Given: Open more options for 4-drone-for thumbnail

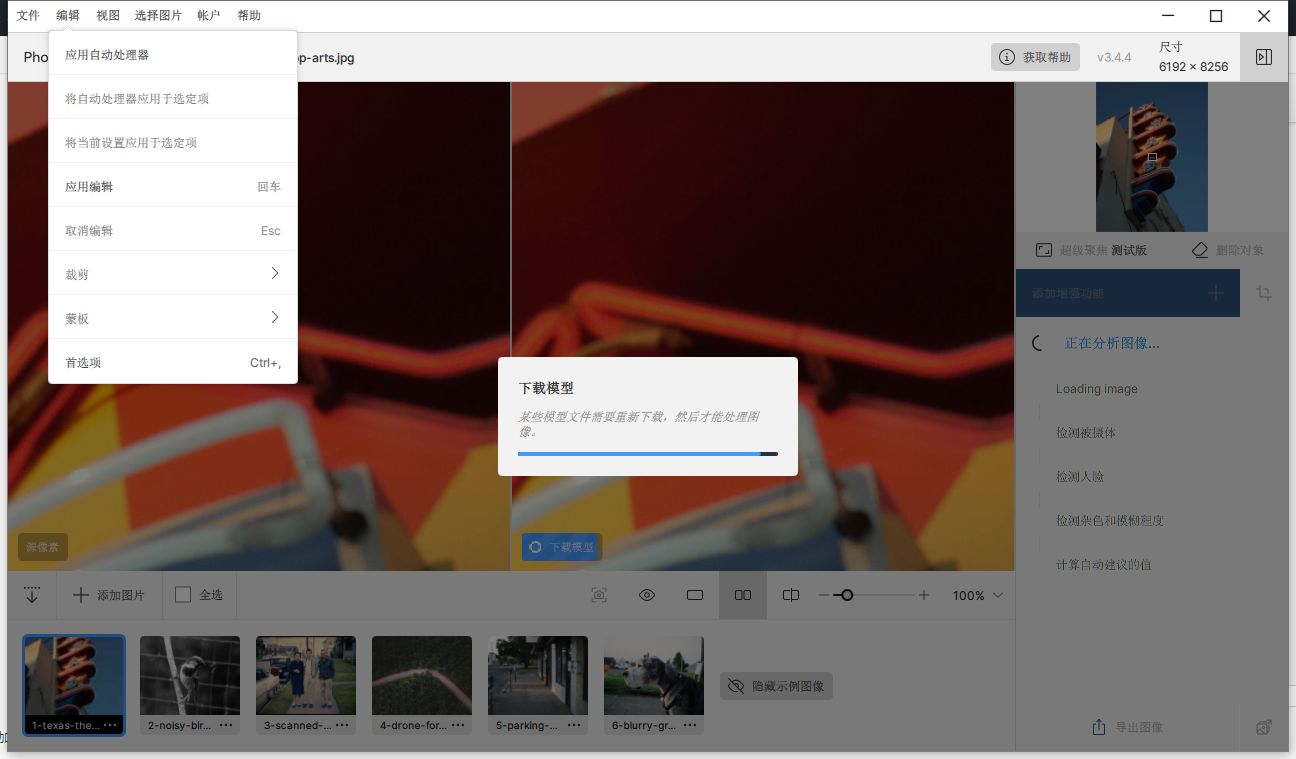Looking at the screenshot, I should point(458,725).
